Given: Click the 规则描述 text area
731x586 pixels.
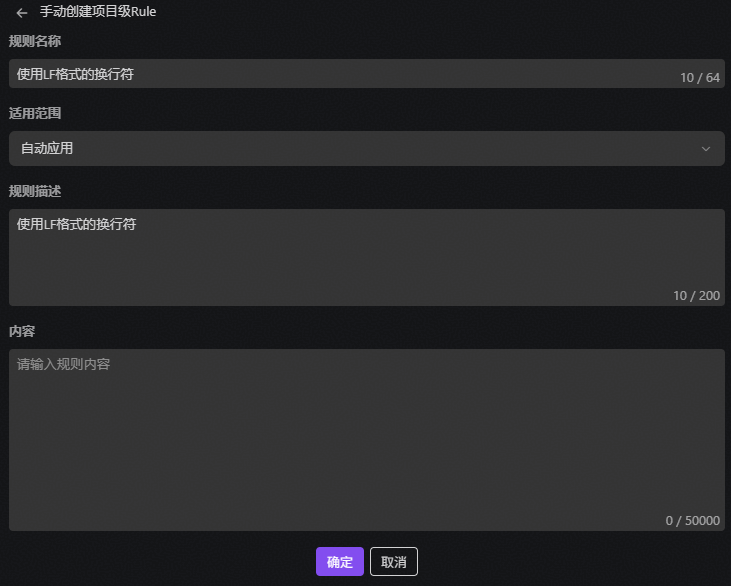Looking at the screenshot, I should (366, 257).
